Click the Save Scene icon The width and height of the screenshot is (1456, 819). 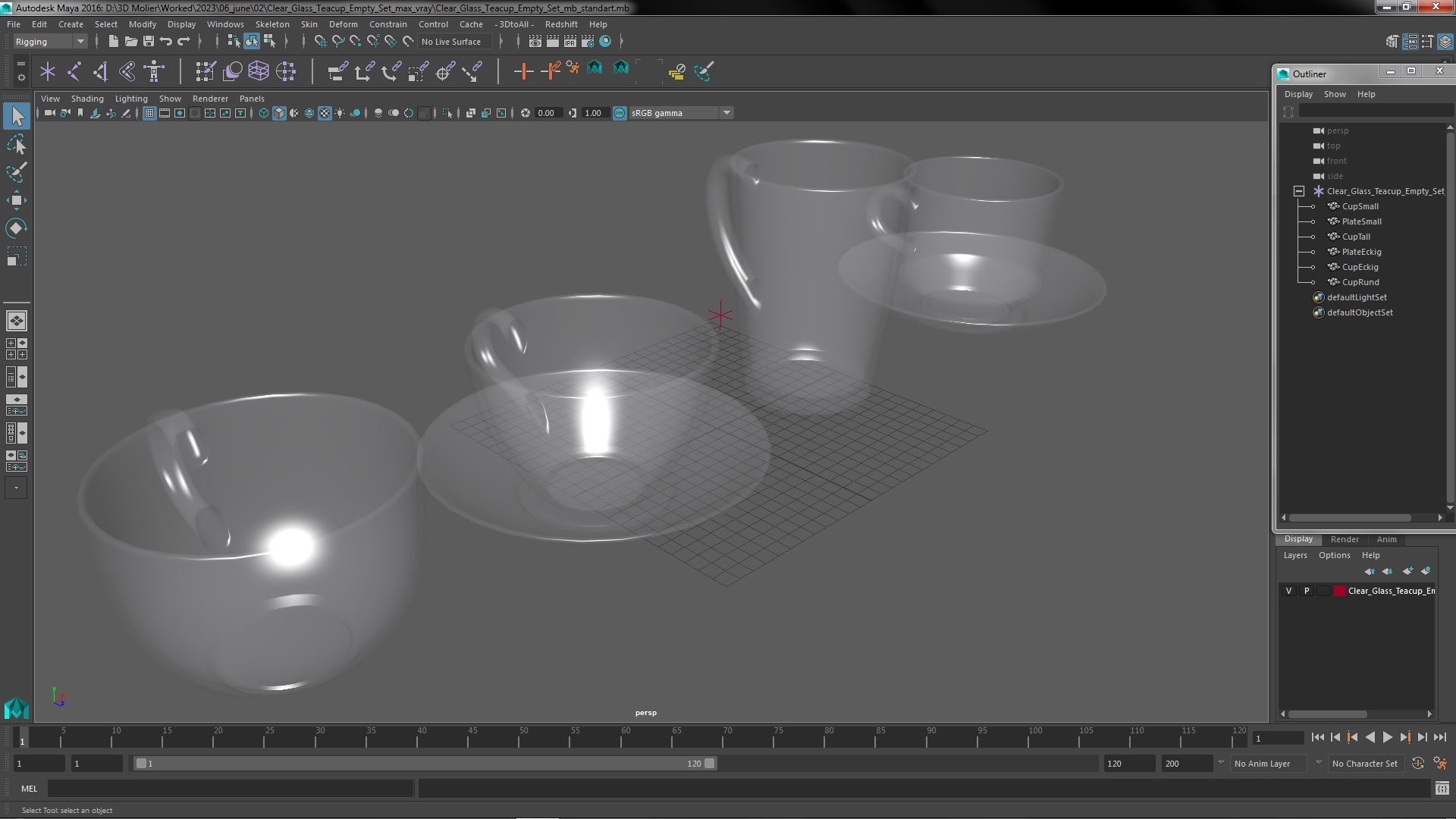149,42
